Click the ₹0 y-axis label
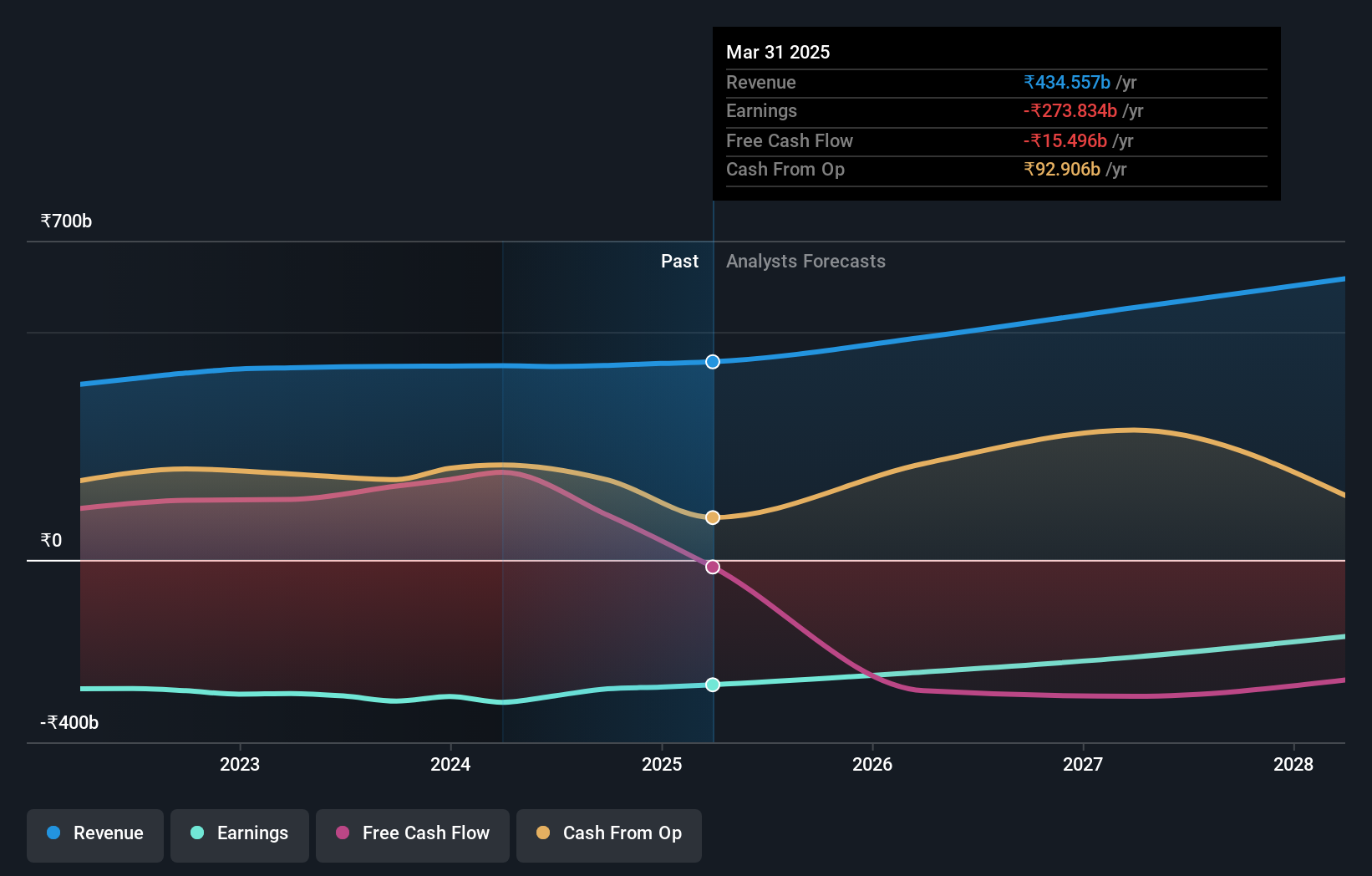This screenshot has width=1372, height=876. click(51, 541)
